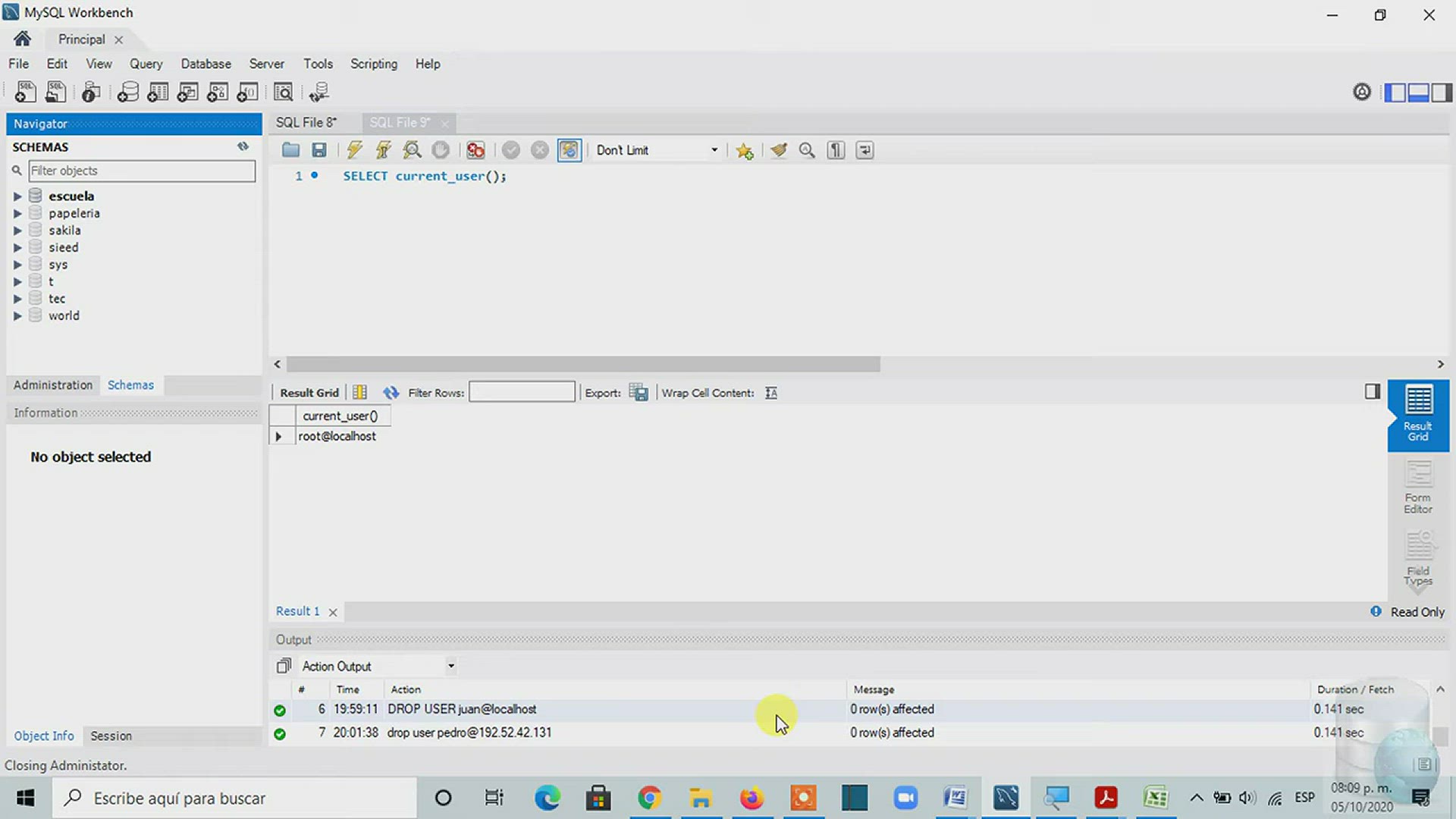Commit transaction checkmark icon
This screenshot has width=1456, height=819.
point(511,150)
